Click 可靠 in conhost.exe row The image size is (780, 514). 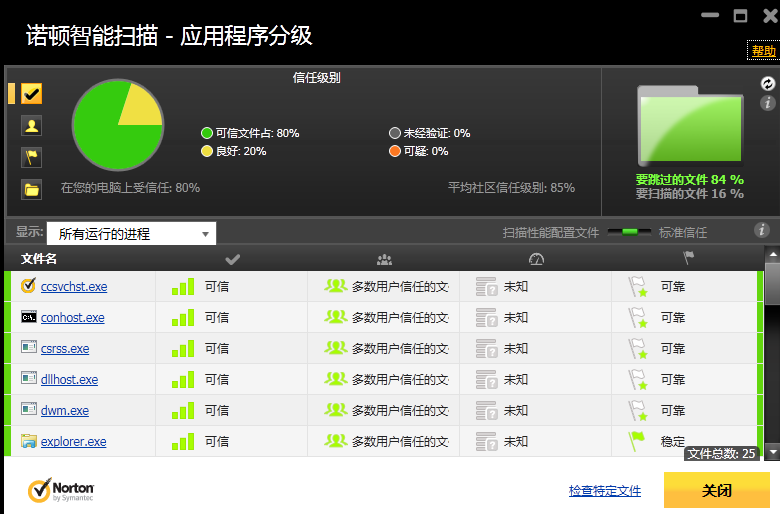(x=673, y=317)
